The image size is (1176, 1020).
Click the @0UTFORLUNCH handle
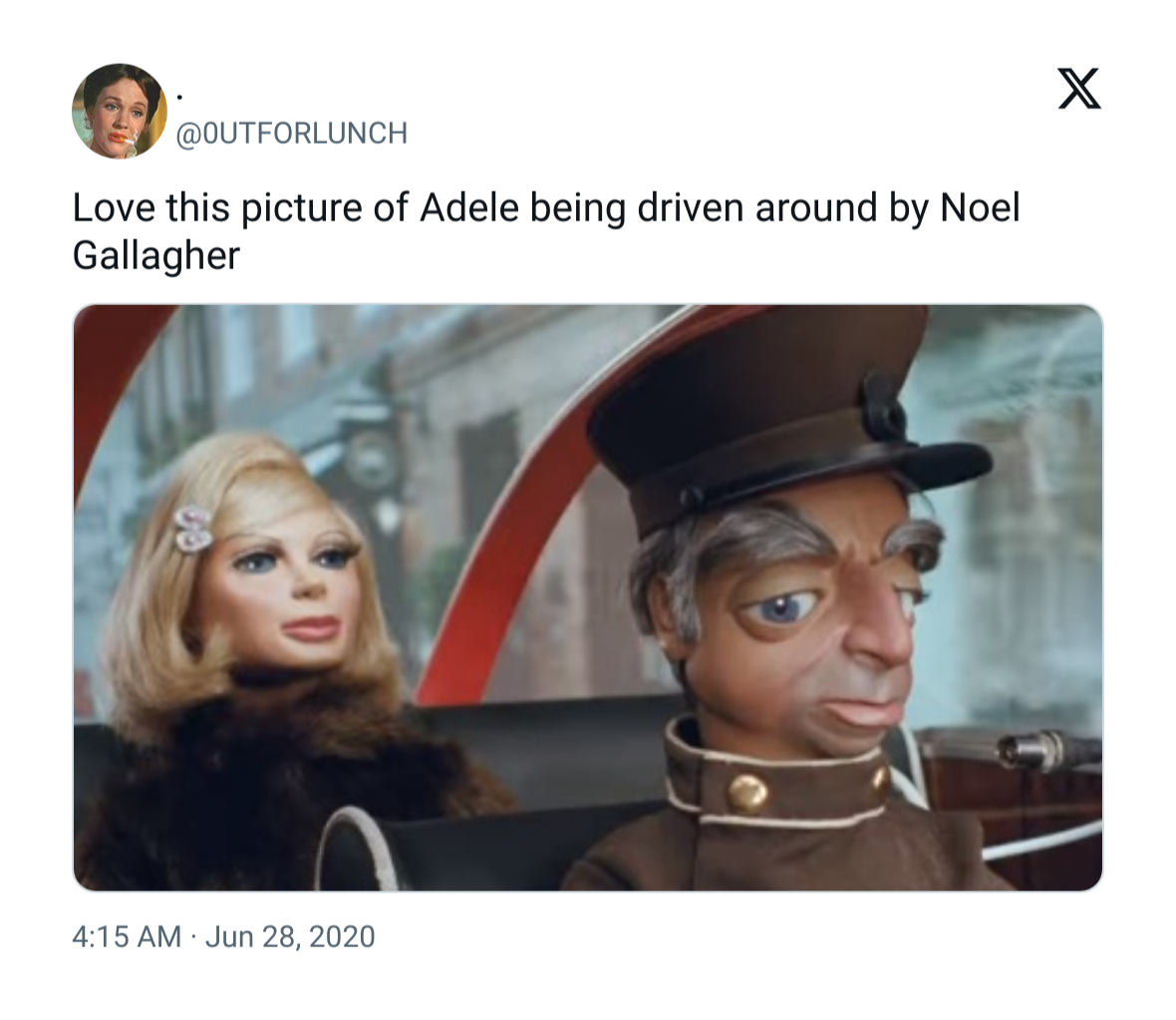tap(292, 133)
